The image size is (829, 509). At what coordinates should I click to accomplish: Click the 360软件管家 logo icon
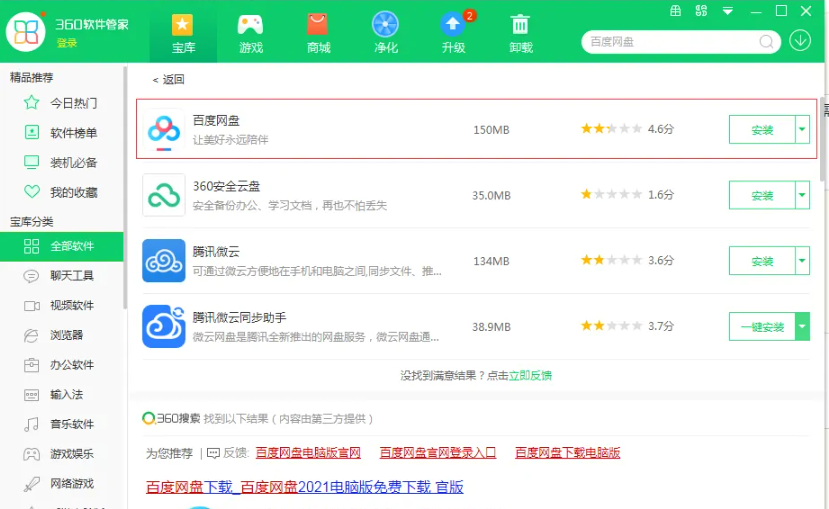(26, 31)
